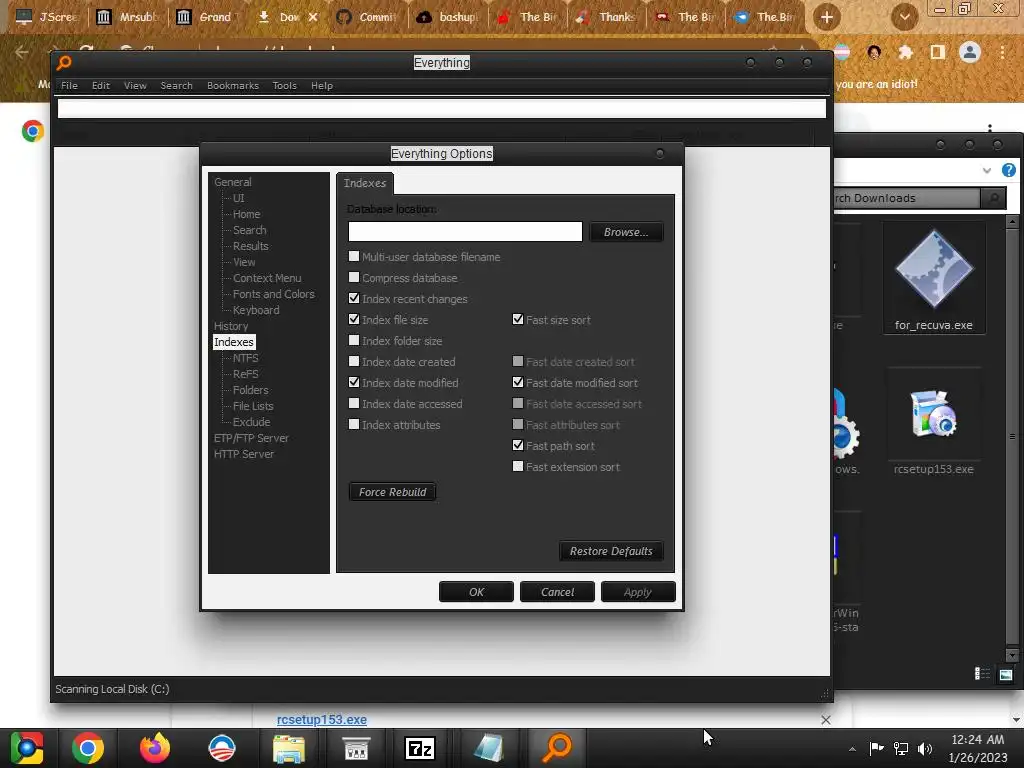Check Index date created
The image size is (1024, 768).
coord(354,361)
